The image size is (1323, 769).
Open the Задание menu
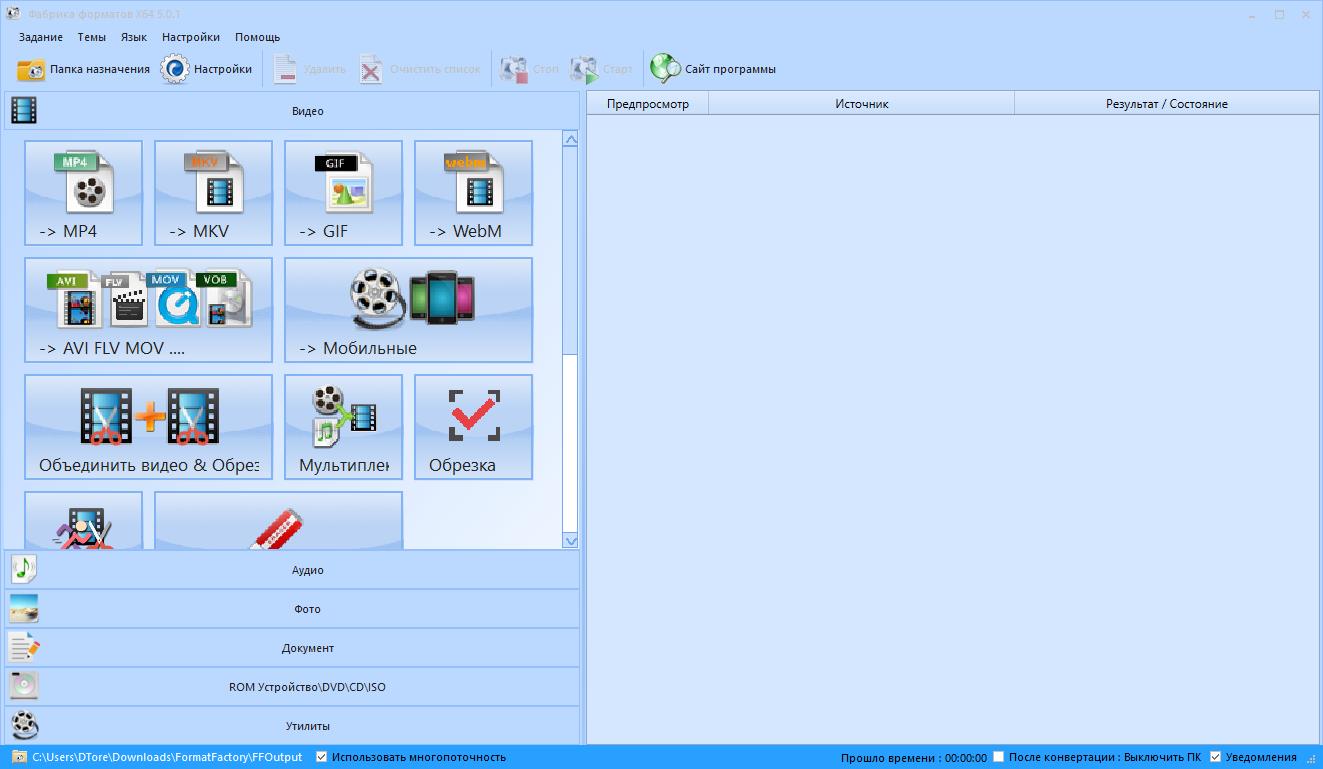[40, 37]
